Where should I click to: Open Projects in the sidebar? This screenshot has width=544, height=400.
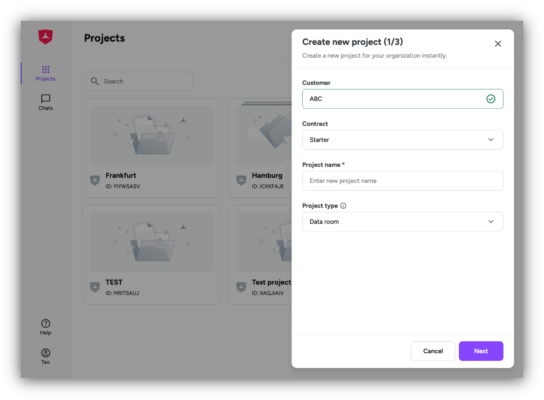point(45,73)
